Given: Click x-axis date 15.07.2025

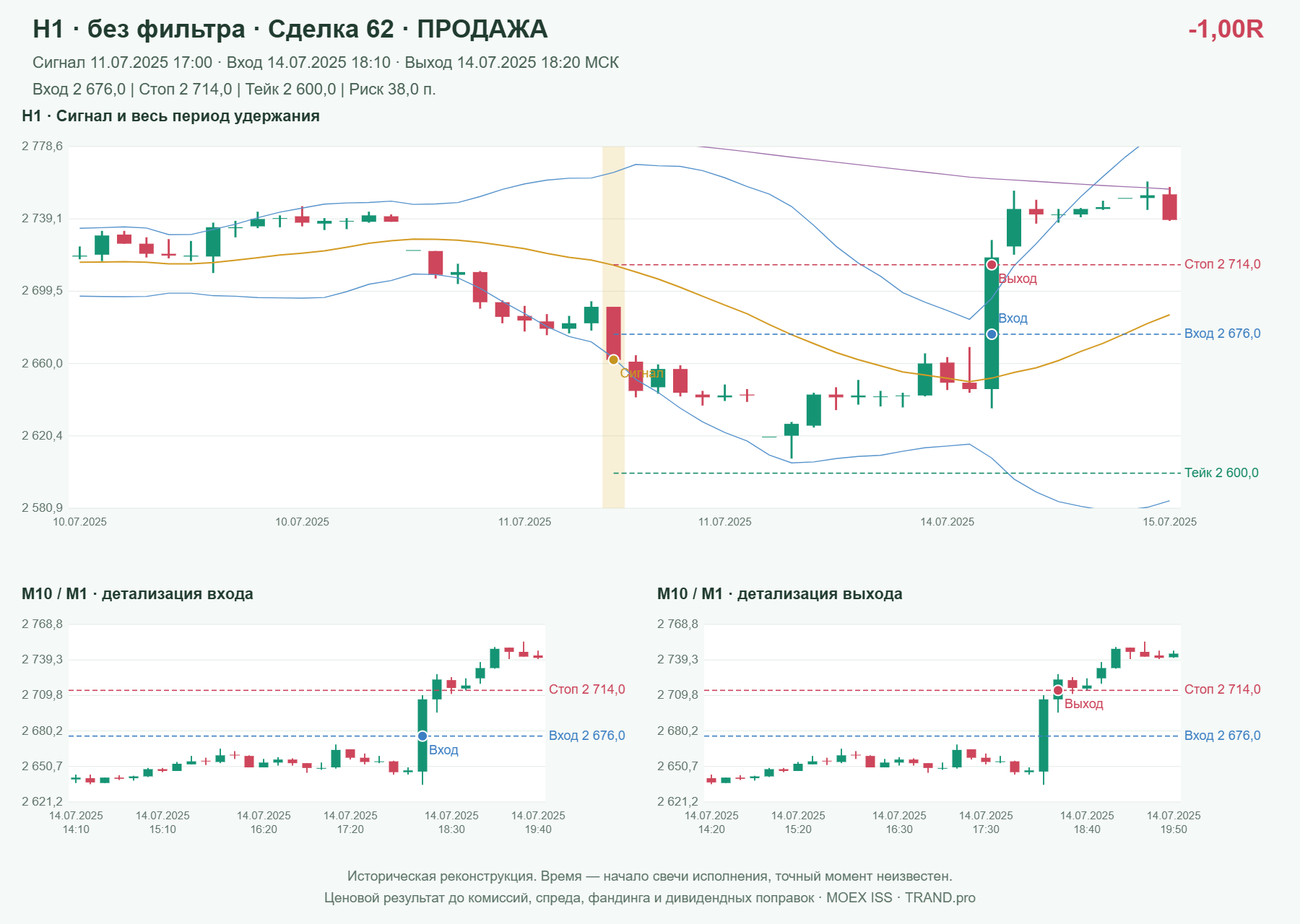Looking at the screenshot, I should (1169, 522).
